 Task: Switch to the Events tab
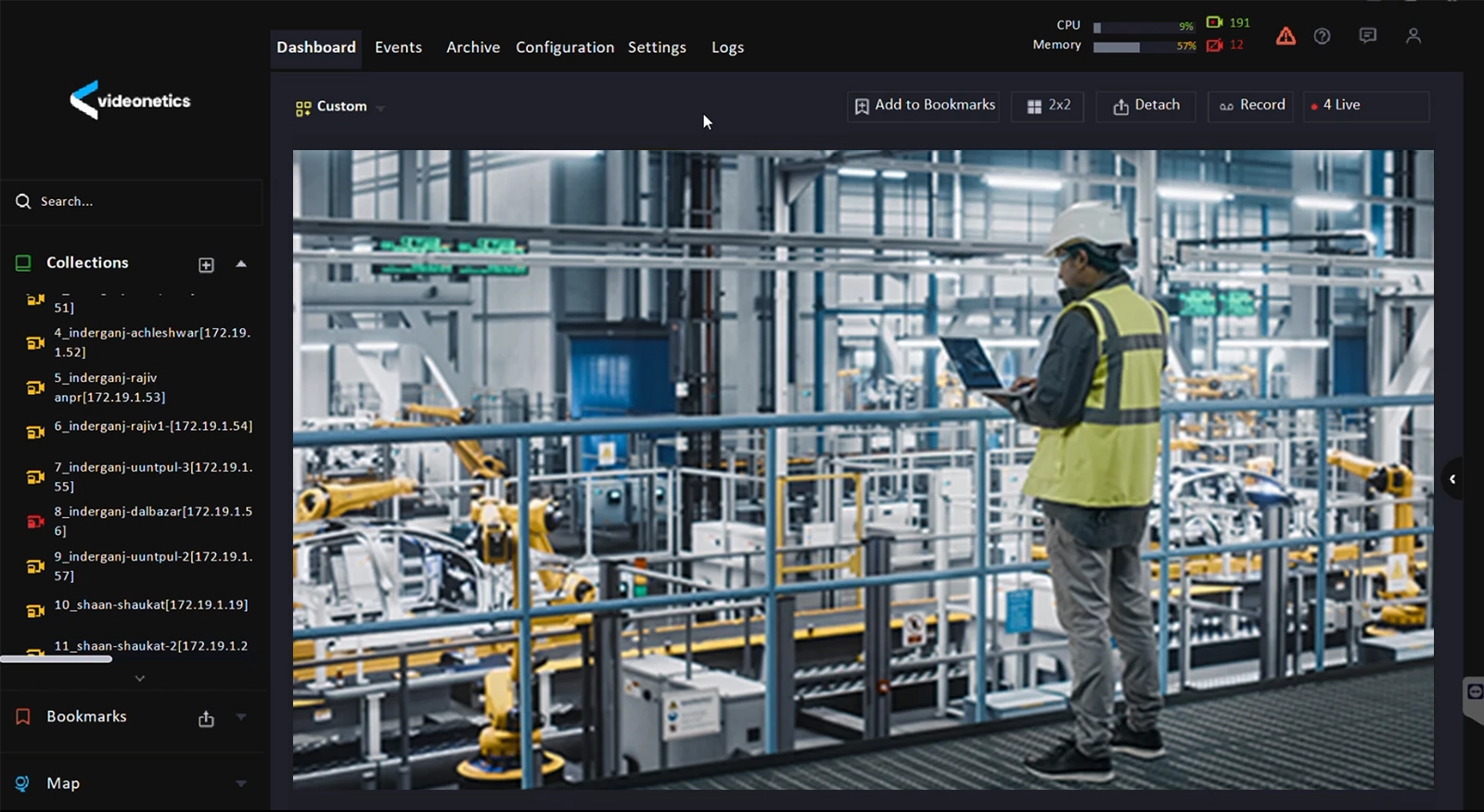tap(398, 47)
